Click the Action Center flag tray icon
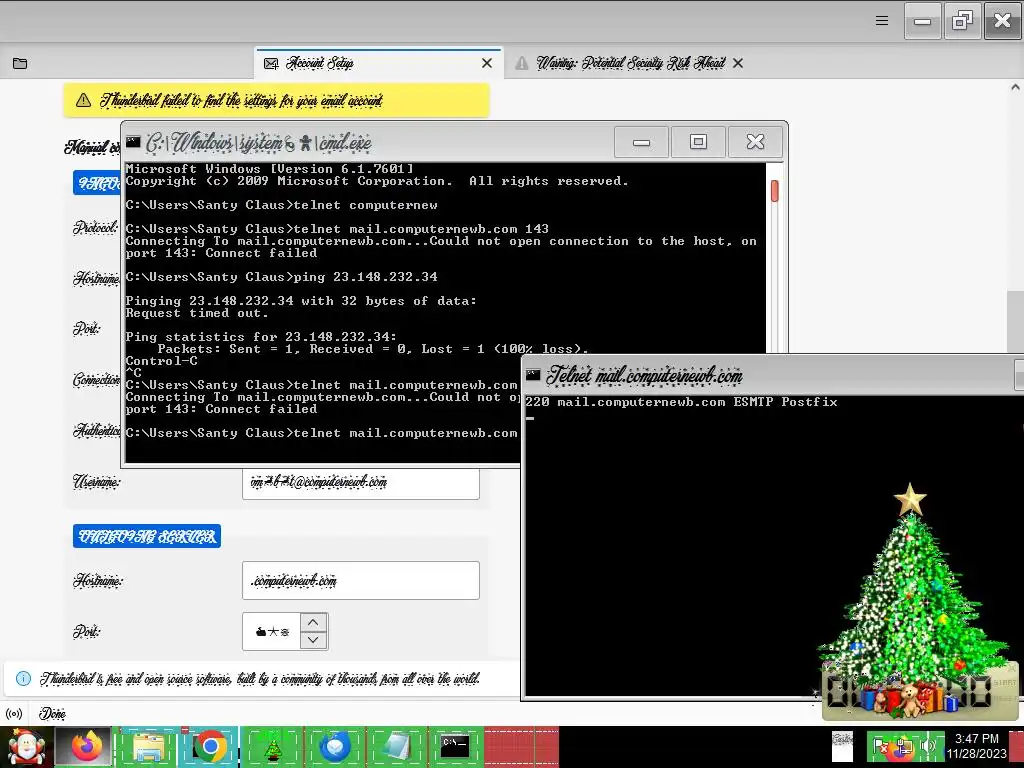1024x768 pixels. tap(880, 747)
